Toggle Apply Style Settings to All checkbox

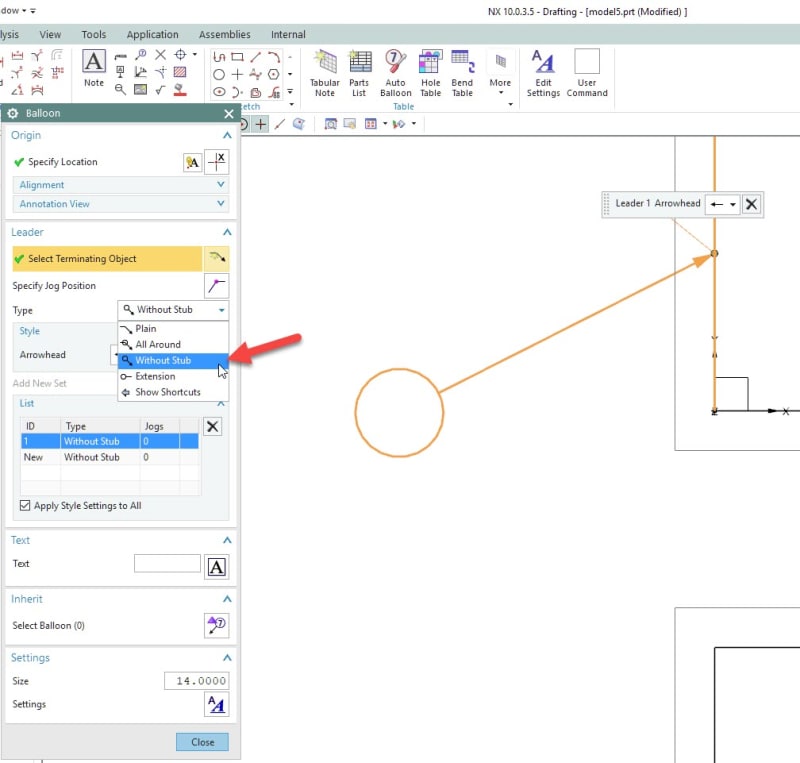pyautogui.click(x=24, y=505)
